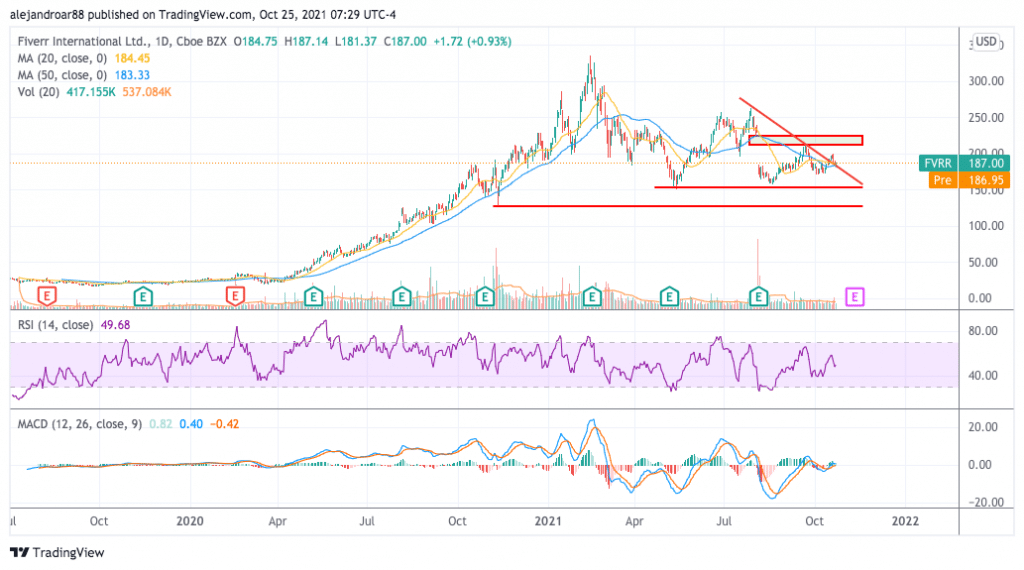Select the RSI (14, close) indicator legend
1024x570 pixels.
tap(55, 325)
